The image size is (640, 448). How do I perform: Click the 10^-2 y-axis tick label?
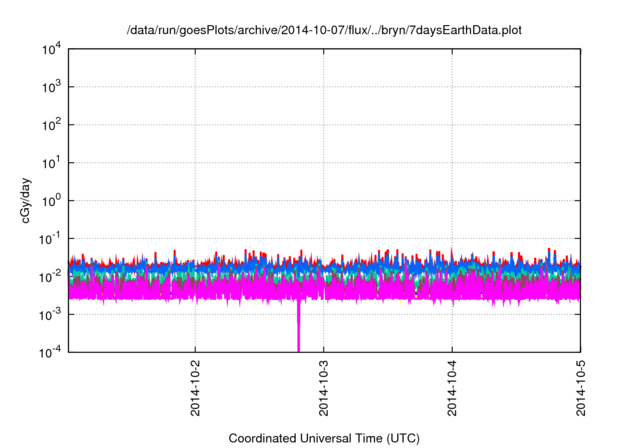(51, 277)
